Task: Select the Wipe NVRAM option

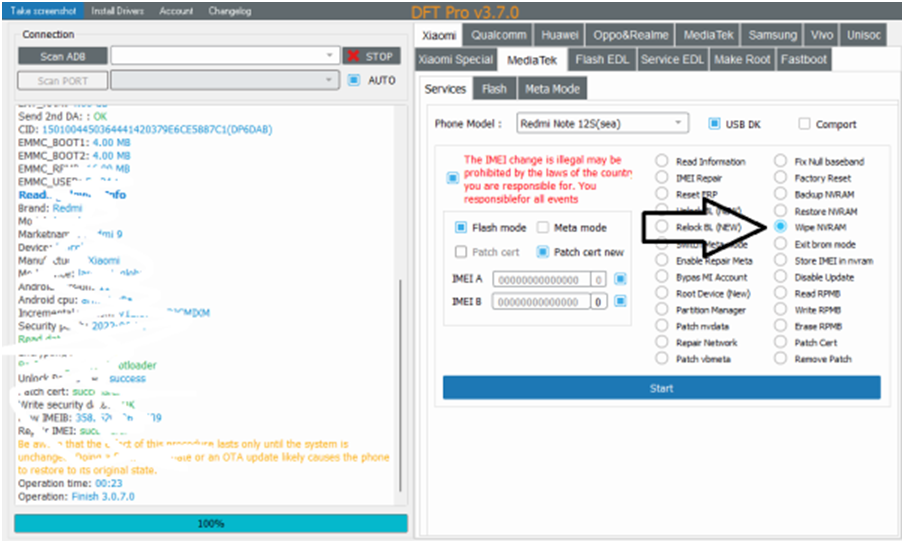Action: tap(781, 227)
